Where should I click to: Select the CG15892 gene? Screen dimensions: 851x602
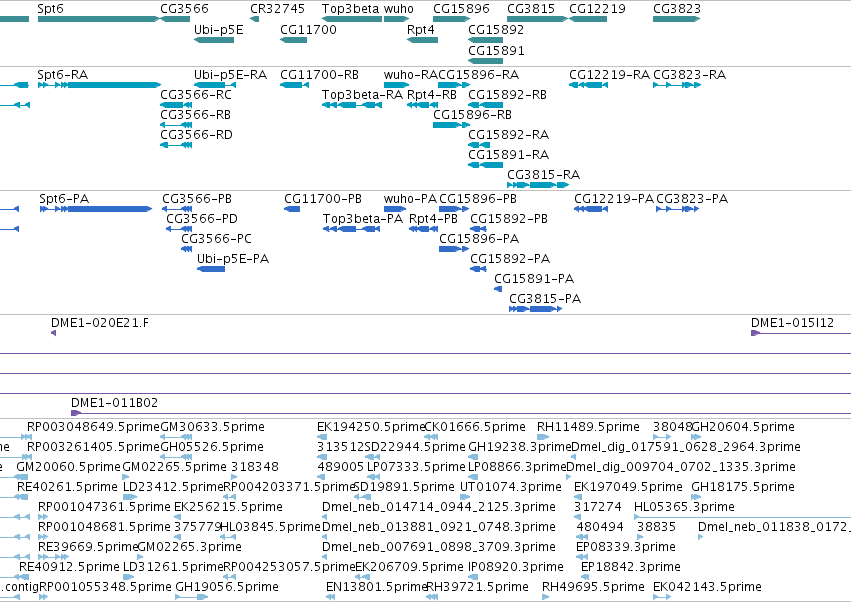point(486,40)
